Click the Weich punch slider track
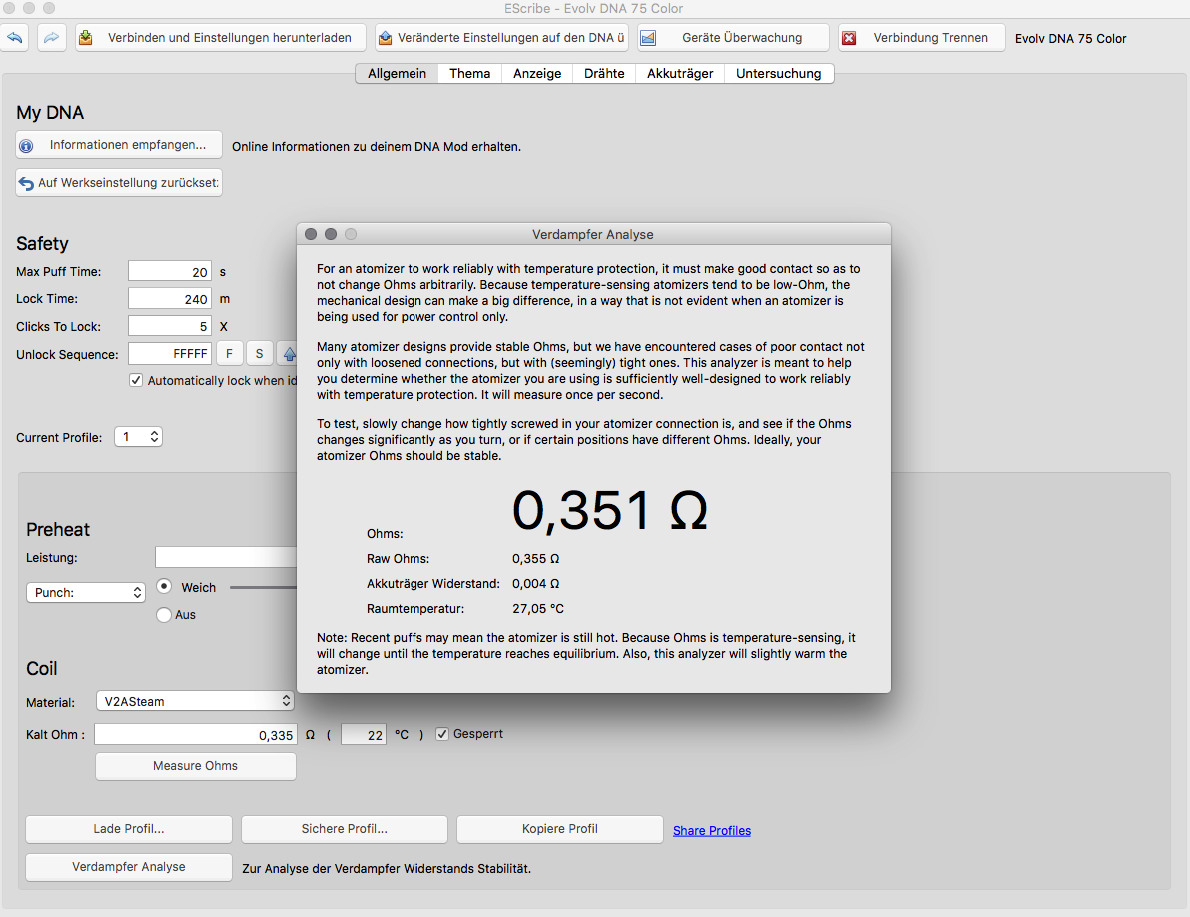The height and width of the screenshot is (917, 1190). [x=263, y=588]
